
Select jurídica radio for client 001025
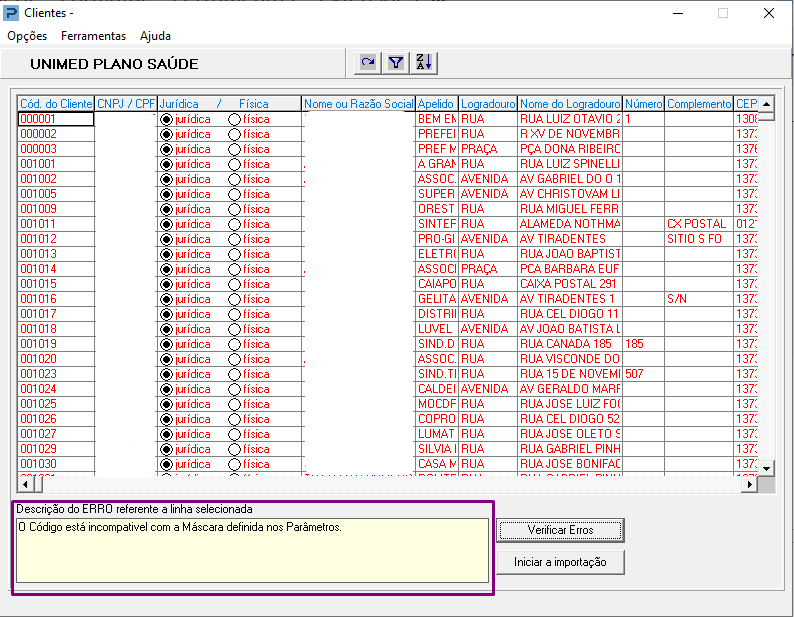coord(166,404)
